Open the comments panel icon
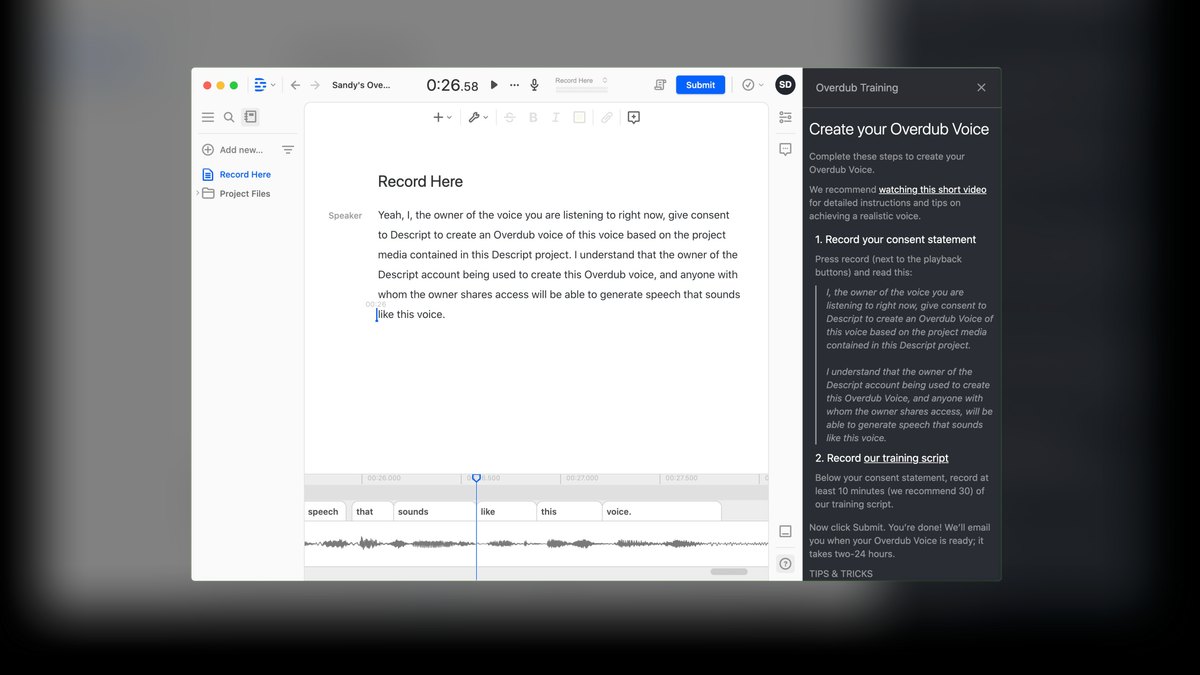1200x675 pixels. point(785,149)
